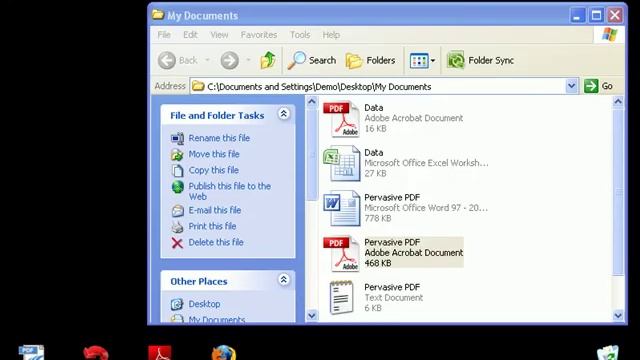Click the folder icon in title bar
The image size is (640, 360).
coord(158,15)
